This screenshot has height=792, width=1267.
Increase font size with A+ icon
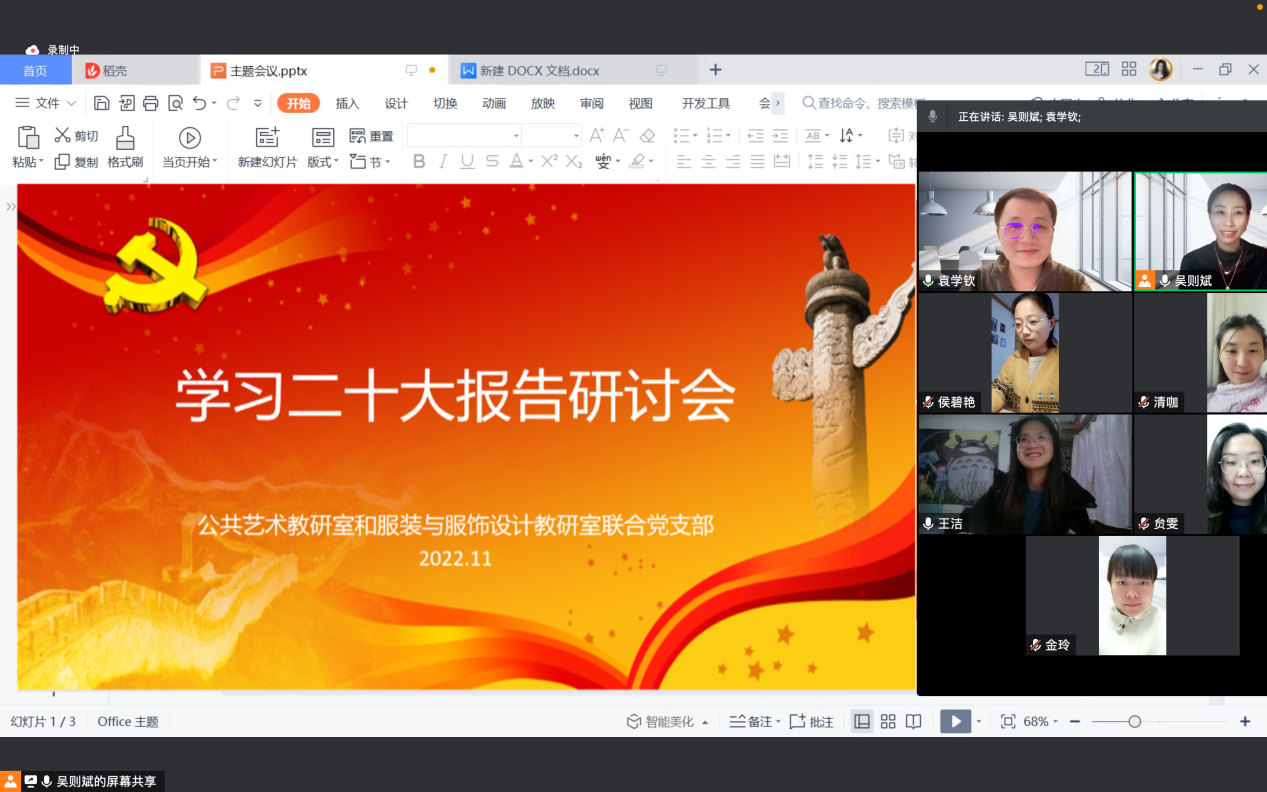597,136
